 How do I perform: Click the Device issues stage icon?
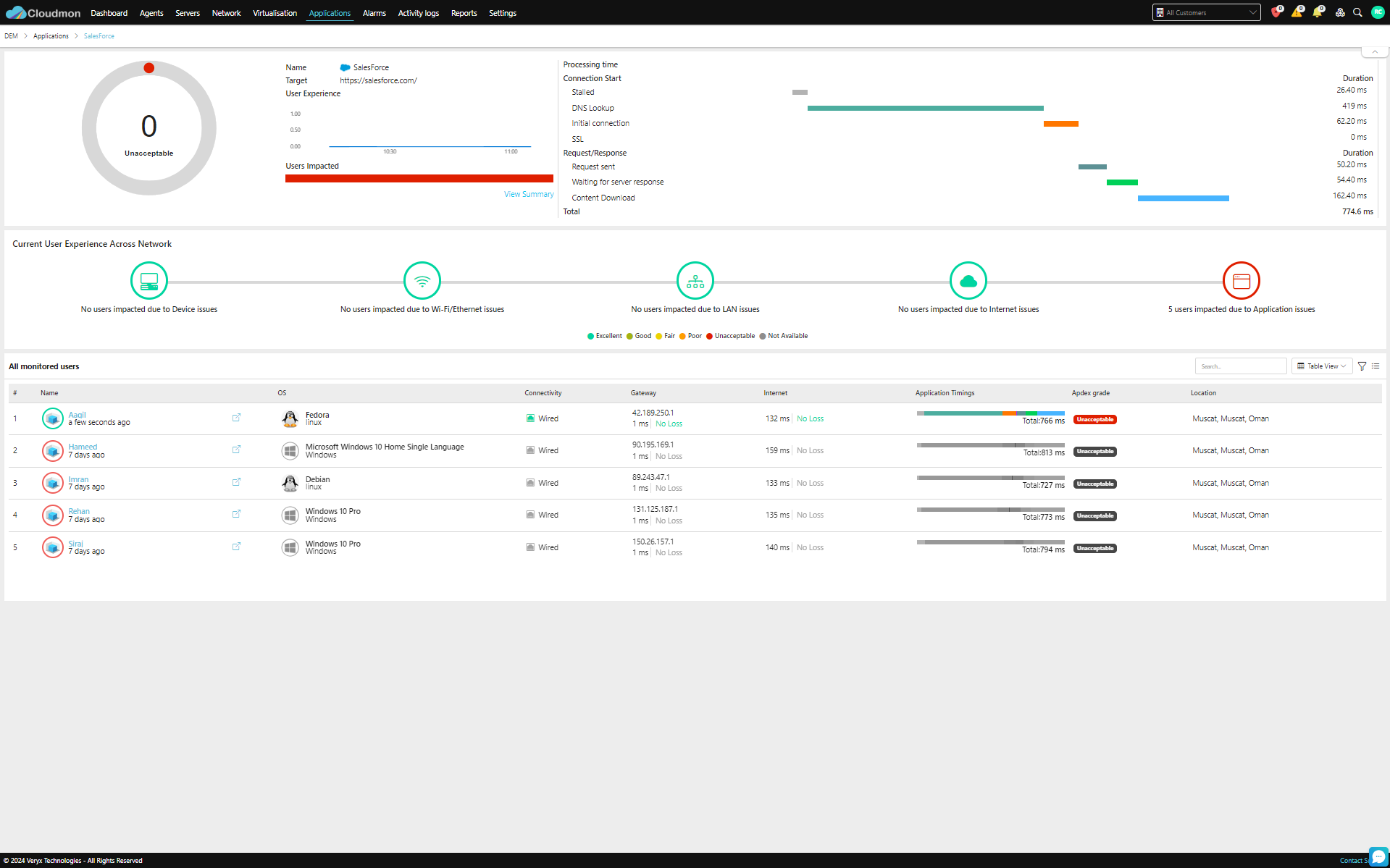click(149, 280)
